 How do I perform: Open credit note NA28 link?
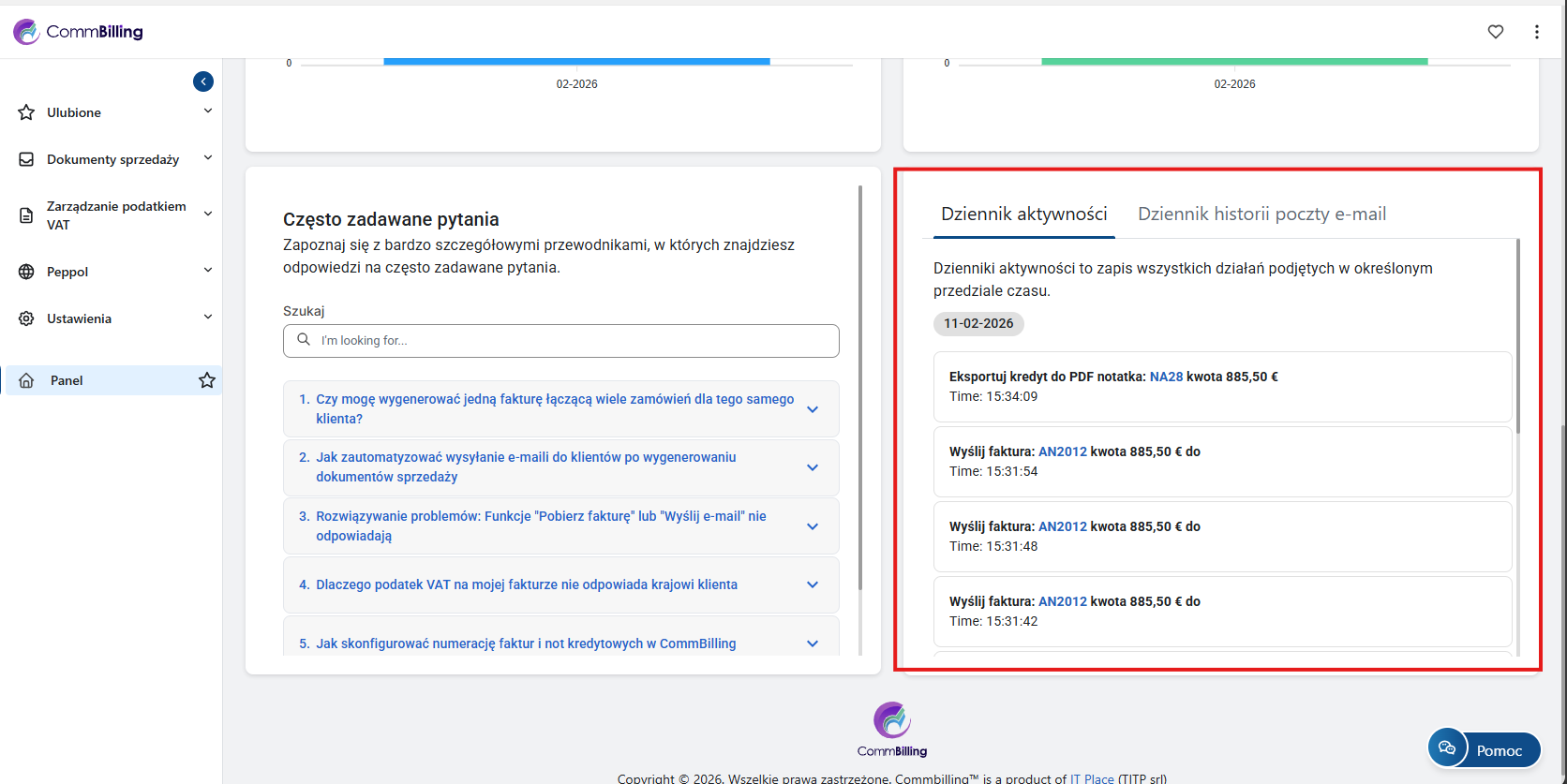1166,377
